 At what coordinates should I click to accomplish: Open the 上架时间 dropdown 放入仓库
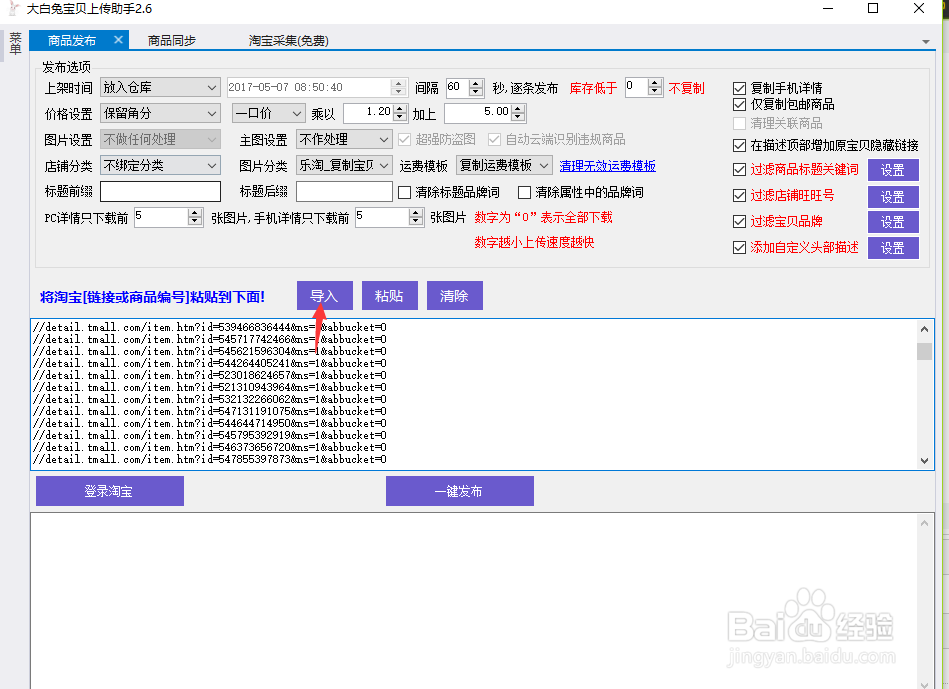[160, 87]
